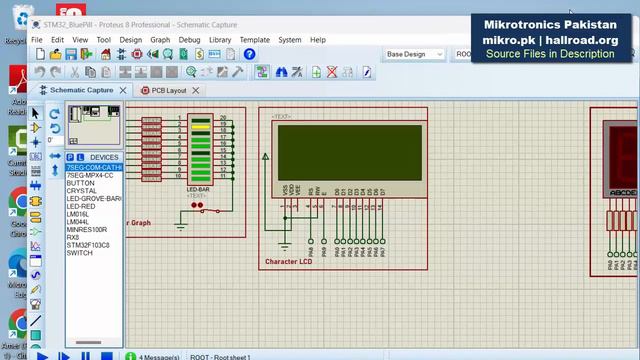Click the L library manager button
640x360 pixels.
point(80,157)
